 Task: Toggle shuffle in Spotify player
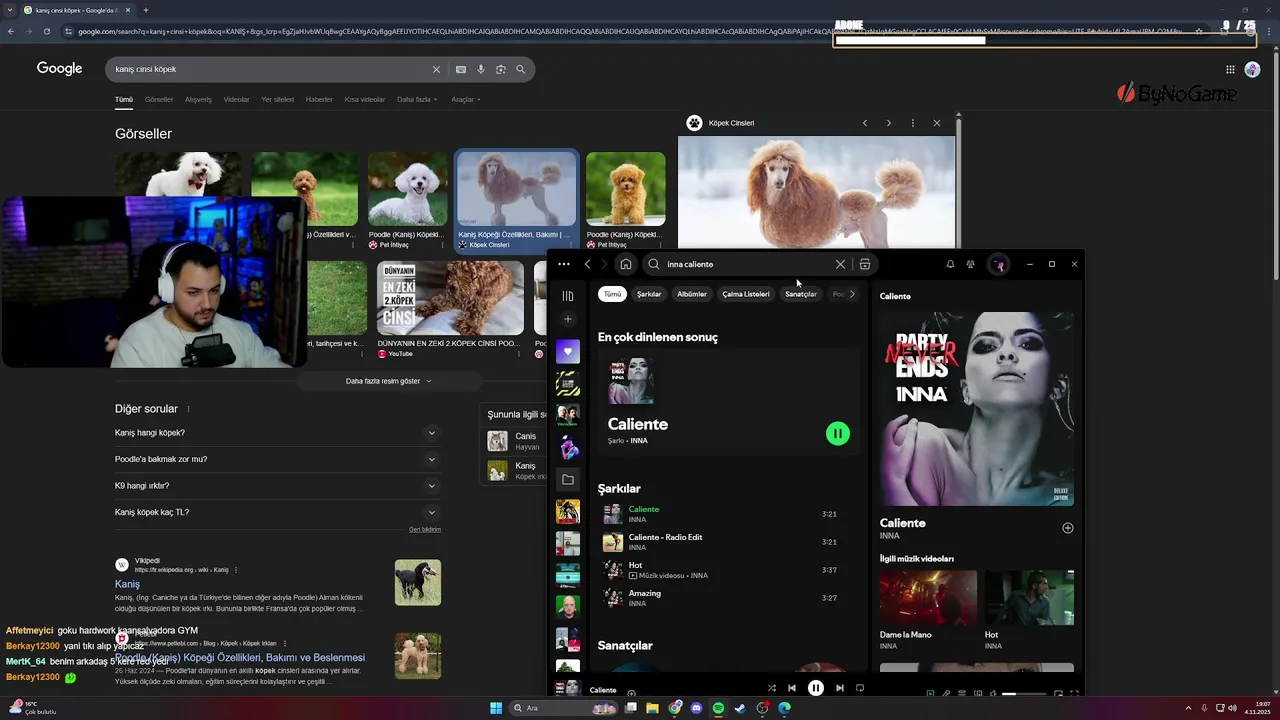point(771,688)
